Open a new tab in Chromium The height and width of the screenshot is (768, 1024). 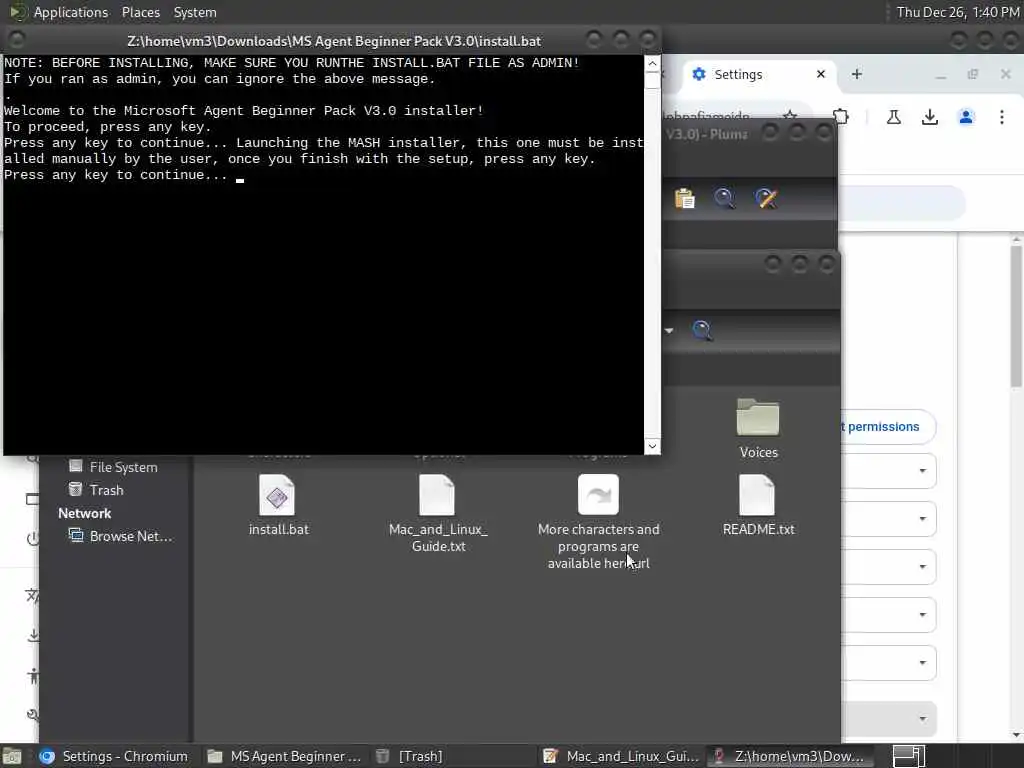(x=857, y=74)
